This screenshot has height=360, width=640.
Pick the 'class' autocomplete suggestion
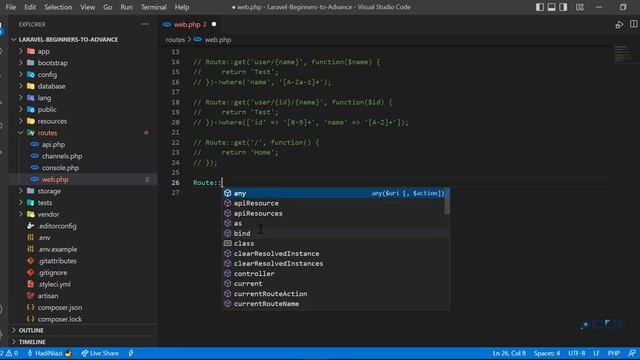pyautogui.click(x=336, y=243)
